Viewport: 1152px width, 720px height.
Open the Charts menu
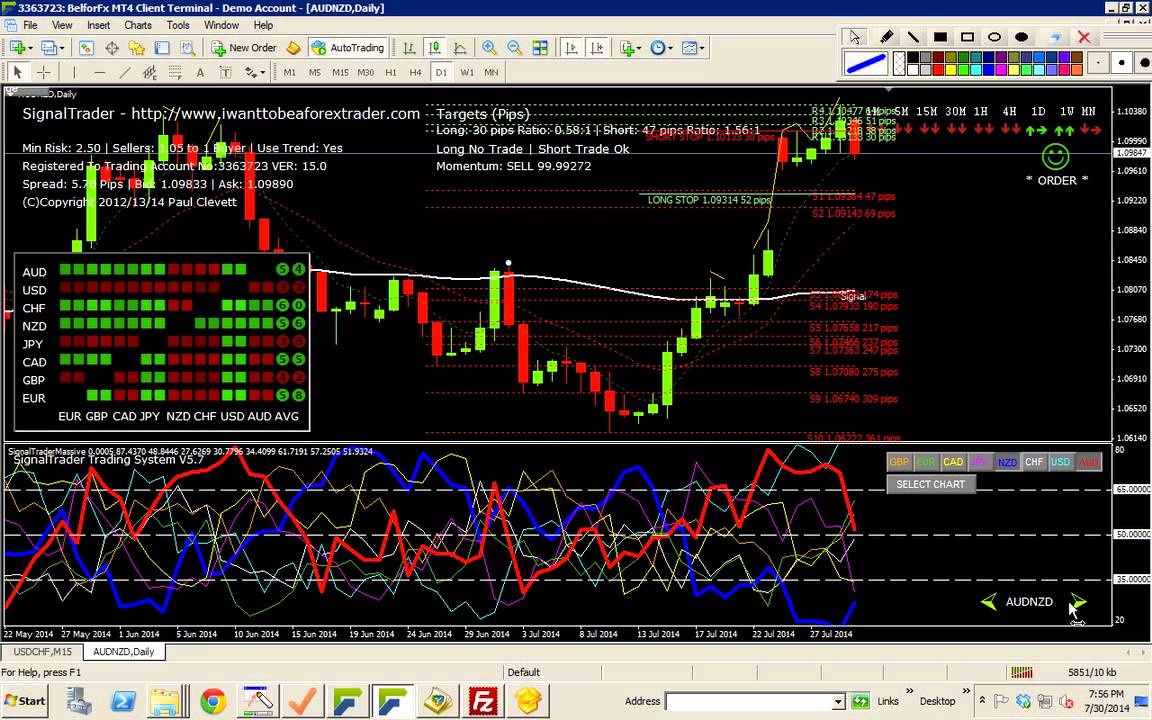[137, 25]
